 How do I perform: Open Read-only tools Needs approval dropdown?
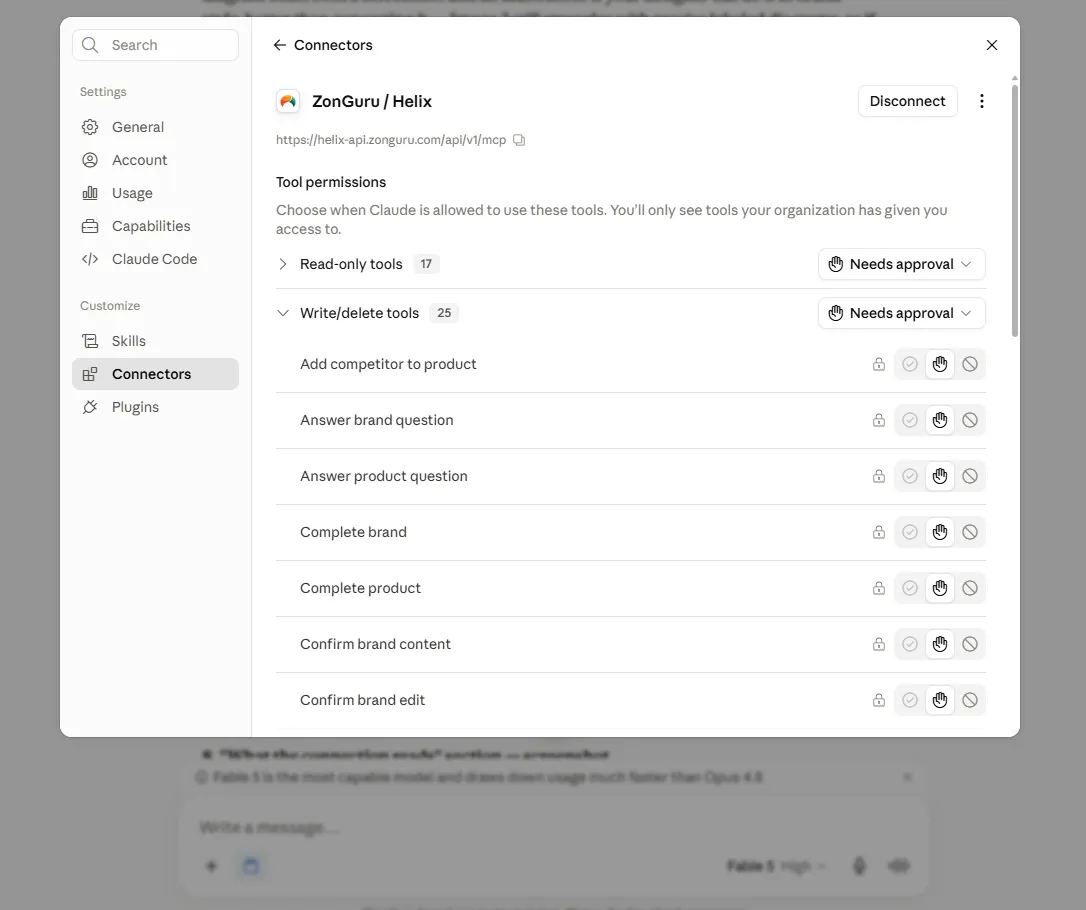(x=902, y=264)
